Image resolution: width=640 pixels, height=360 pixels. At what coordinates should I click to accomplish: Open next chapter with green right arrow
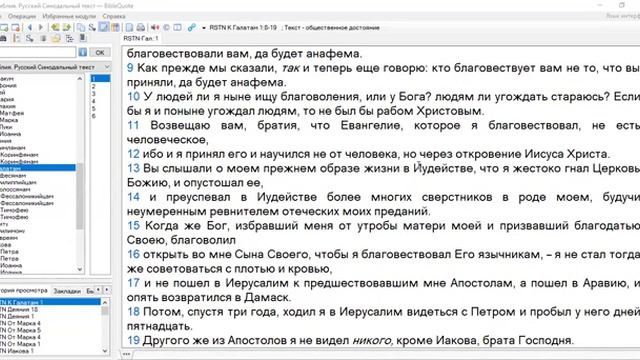tap(67, 28)
